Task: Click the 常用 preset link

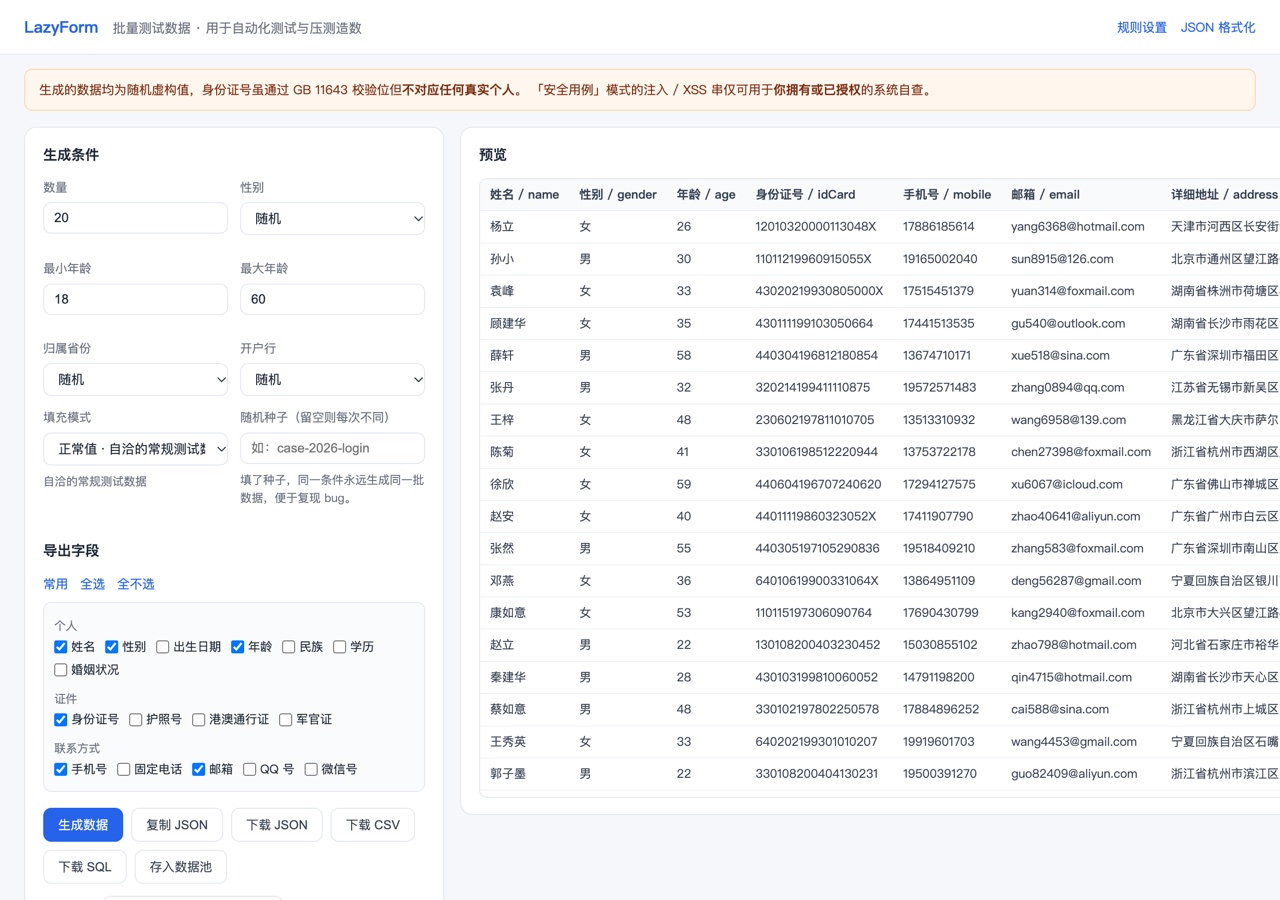Action: 56,584
